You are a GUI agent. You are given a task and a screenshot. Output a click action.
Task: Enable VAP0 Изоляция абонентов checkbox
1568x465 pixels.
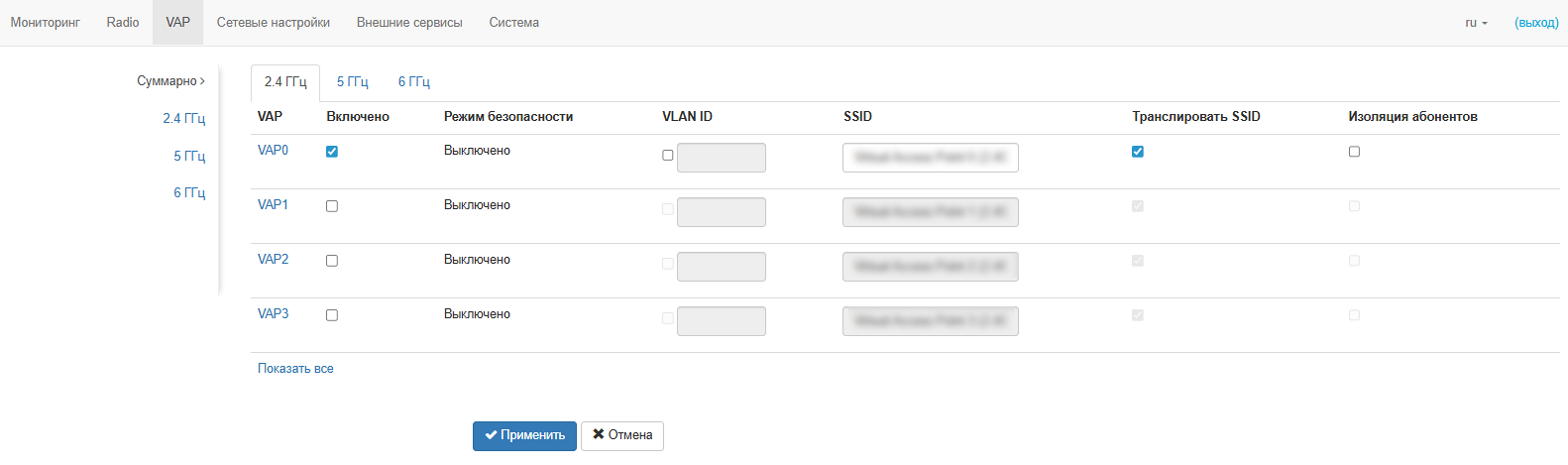pyautogui.click(x=1354, y=152)
